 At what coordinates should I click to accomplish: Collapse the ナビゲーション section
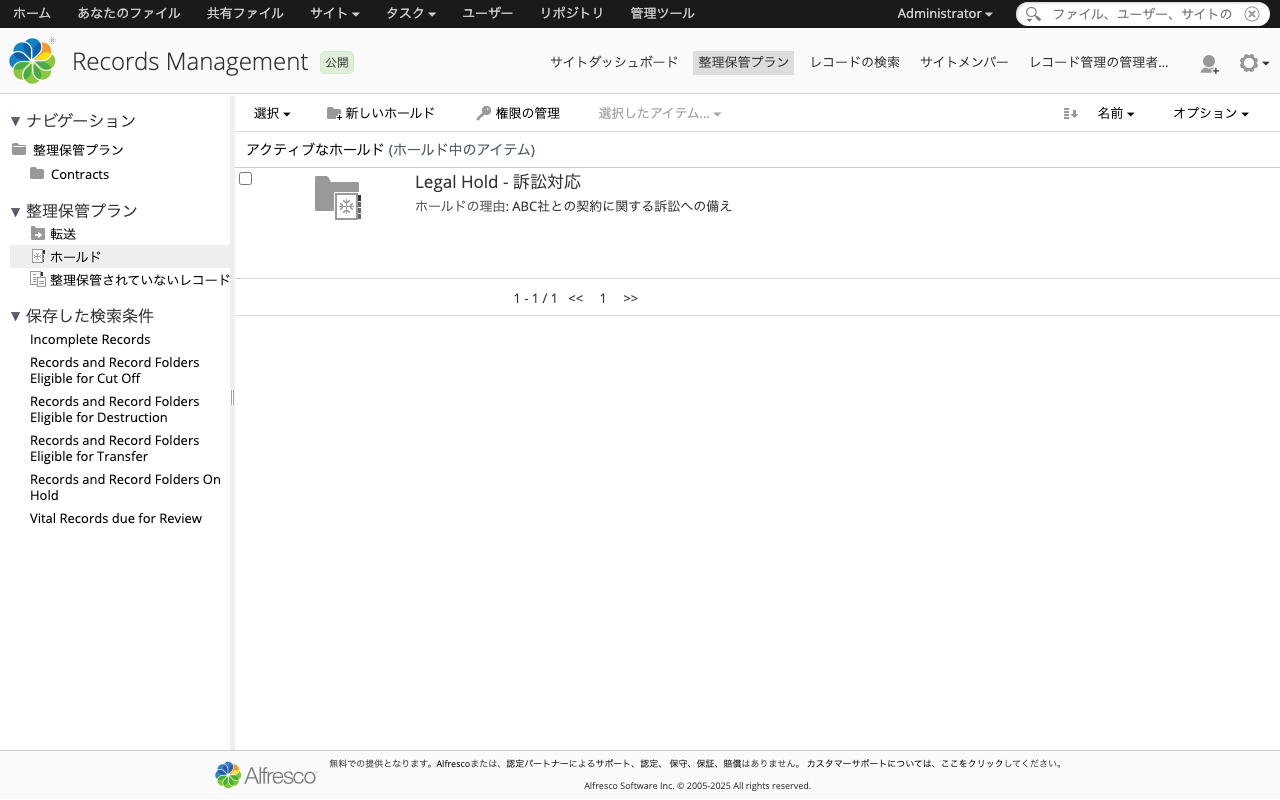73,121
